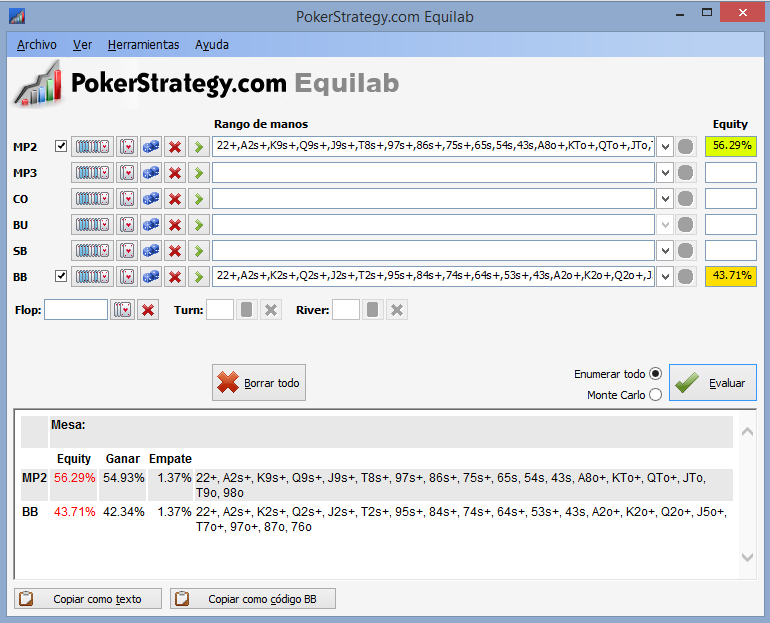Click into the River input field
Image resolution: width=770 pixels, height=623 pixels.
[x=346, y=310]
